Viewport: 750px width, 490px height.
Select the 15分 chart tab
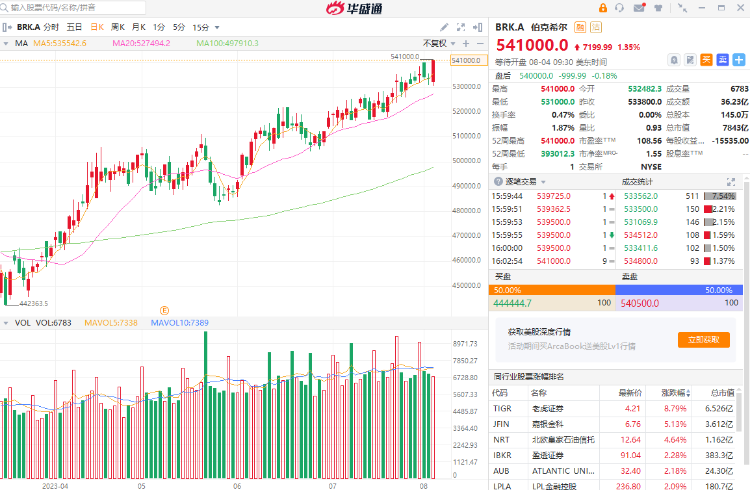click(x=201, y=27)
